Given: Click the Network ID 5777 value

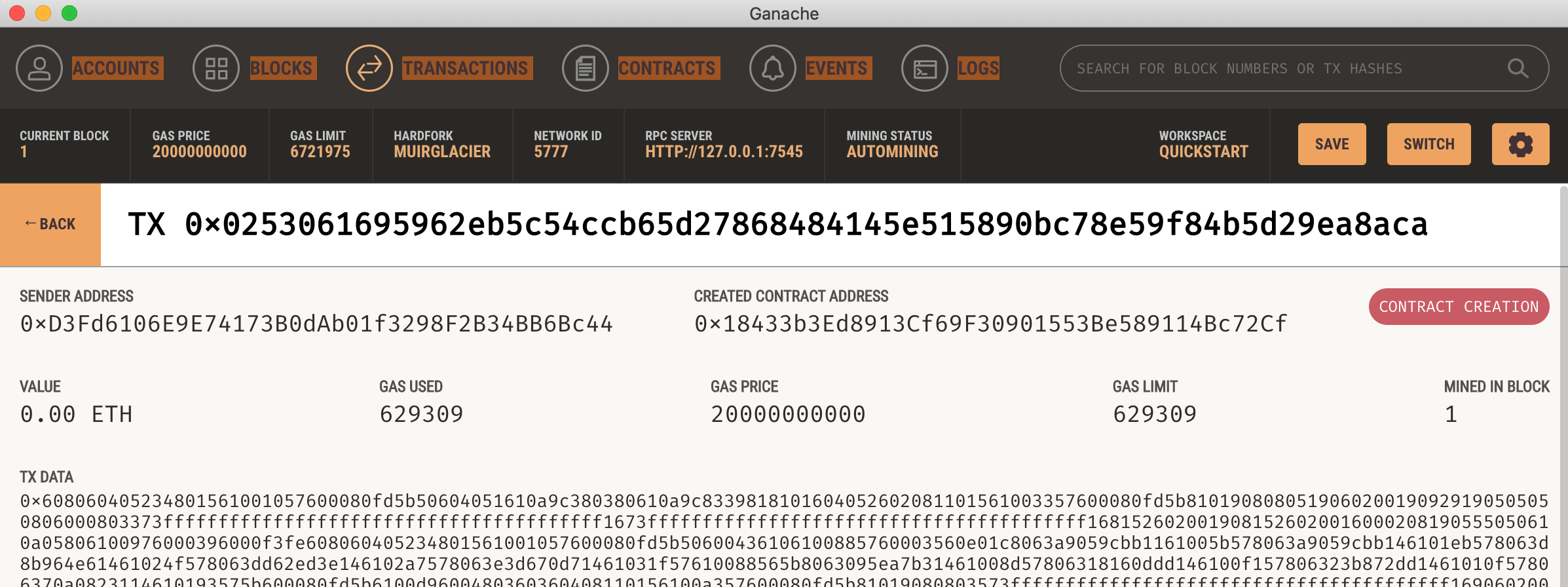Looking at the screenshot, I should tap(551, 152).
